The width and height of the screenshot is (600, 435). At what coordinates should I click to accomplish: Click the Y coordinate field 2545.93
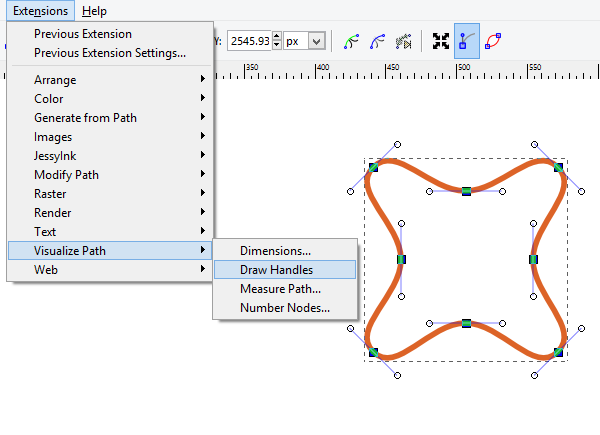coord(249,41)
